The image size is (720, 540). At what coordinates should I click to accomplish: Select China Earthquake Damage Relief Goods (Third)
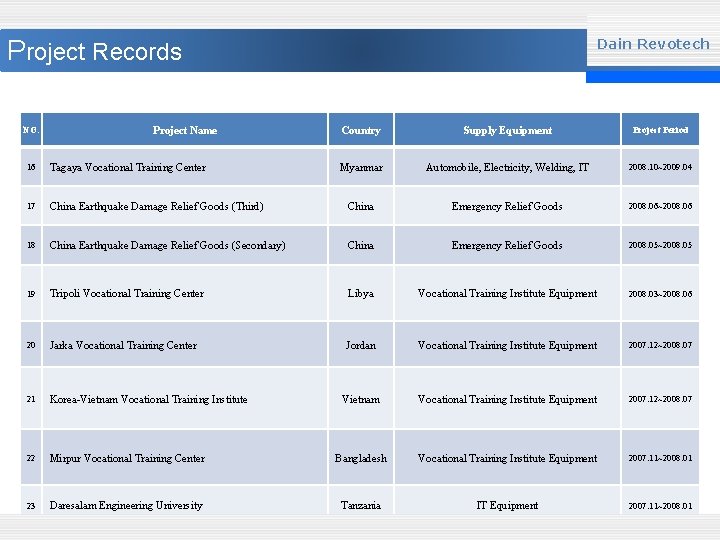[157, 206]
